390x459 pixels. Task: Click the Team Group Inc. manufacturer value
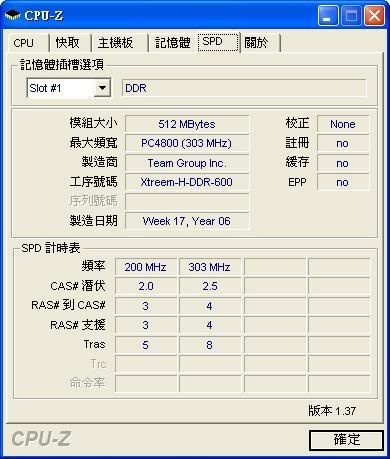click(187, 163)
